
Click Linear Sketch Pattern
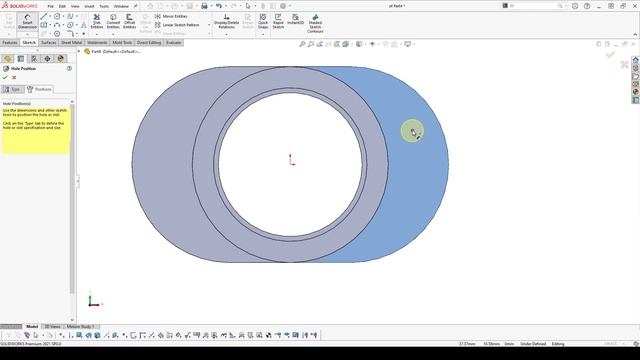coord(177,25)
